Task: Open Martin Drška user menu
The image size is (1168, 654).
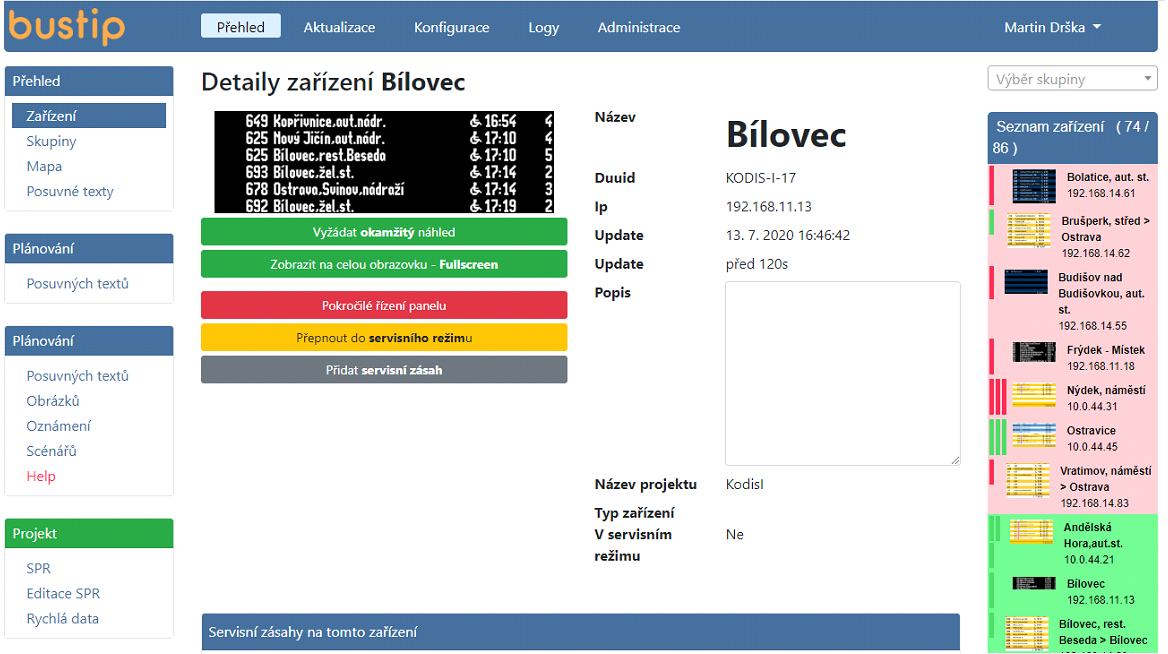Action: tap(1052, 27)
